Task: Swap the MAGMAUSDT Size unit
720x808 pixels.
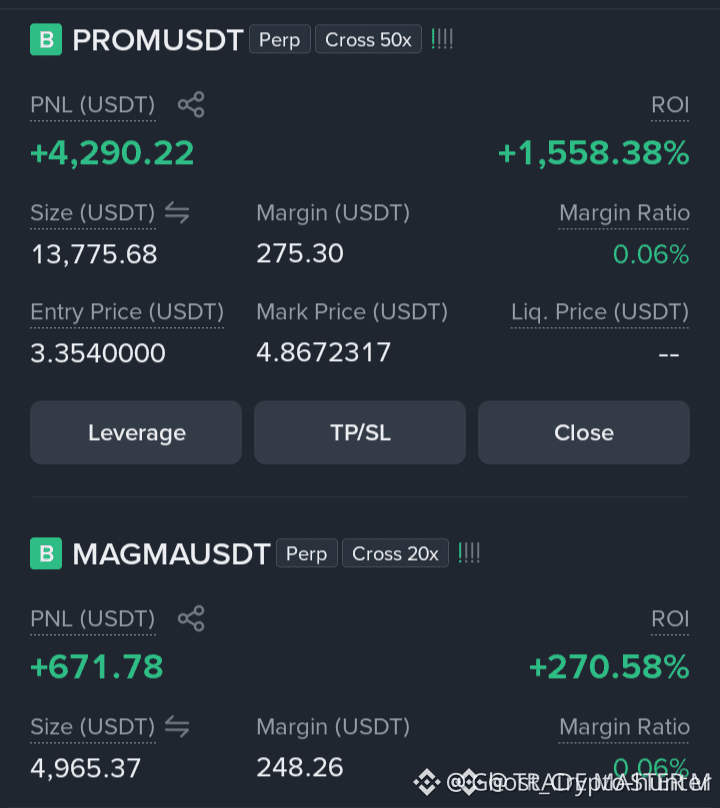Action: click(x=177, y=727)
